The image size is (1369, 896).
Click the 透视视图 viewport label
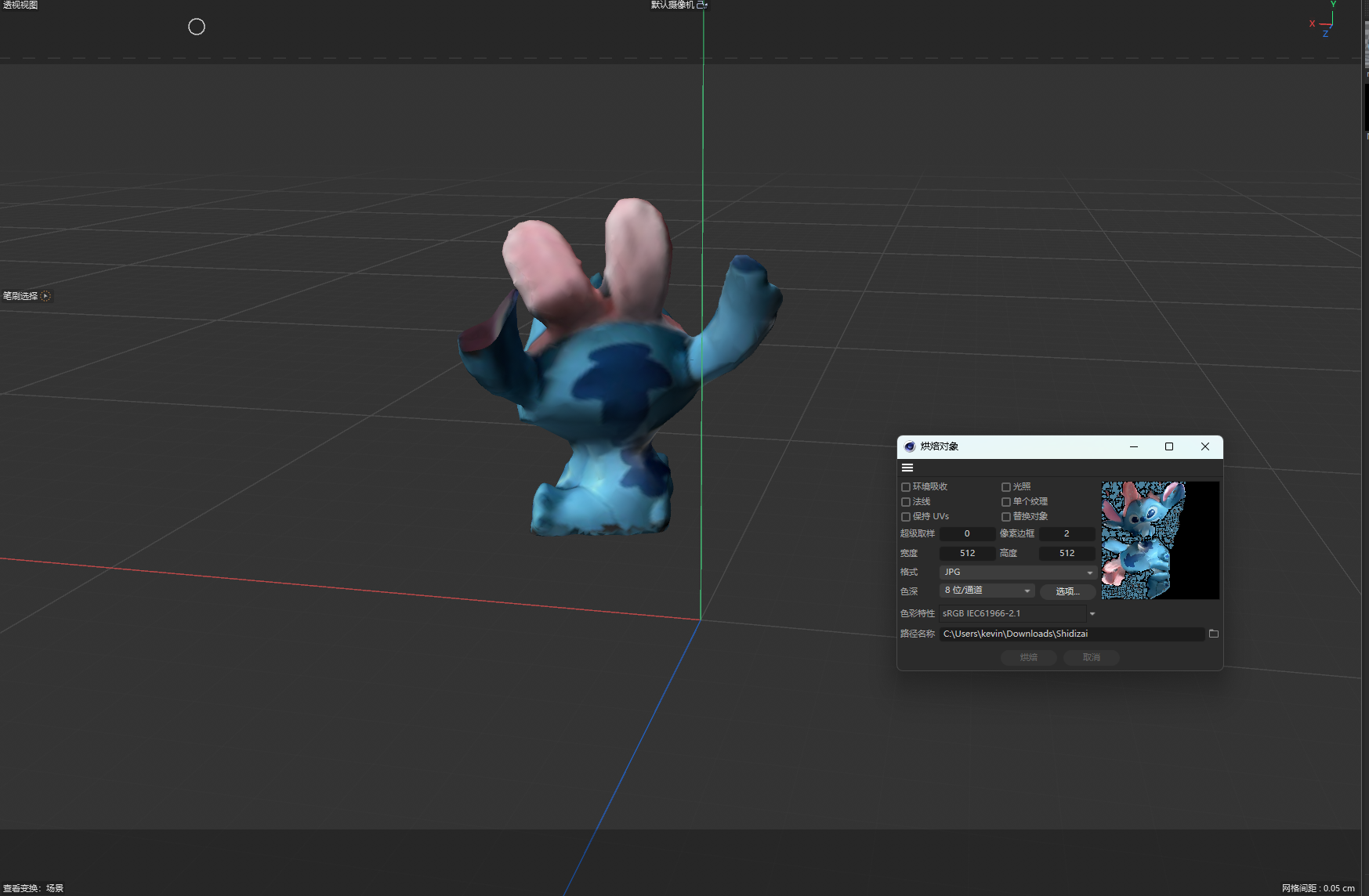tap(20, 5)
